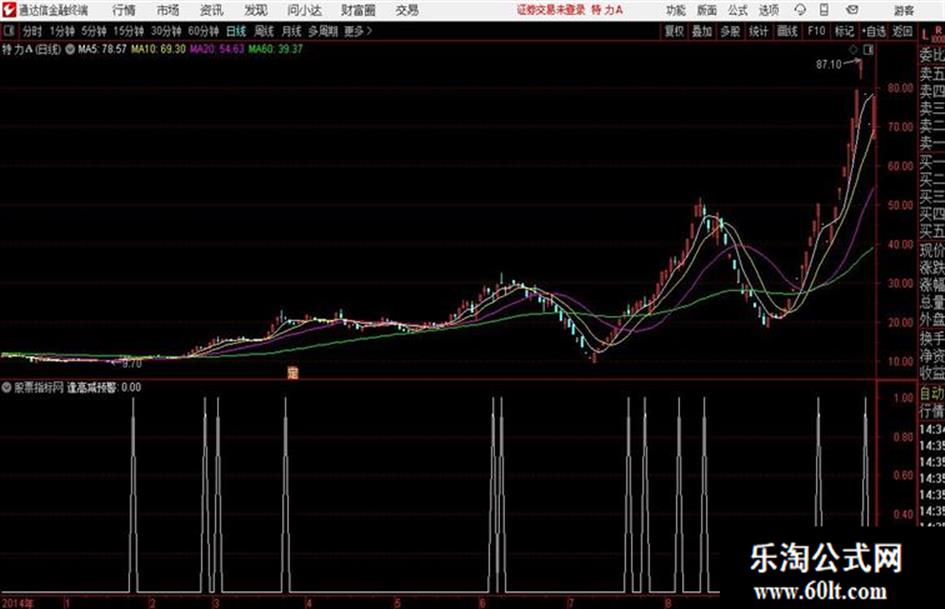945x609 pixels.
Task: Click the orange marker icon below the chart
Action: click(x=293, y=373)
